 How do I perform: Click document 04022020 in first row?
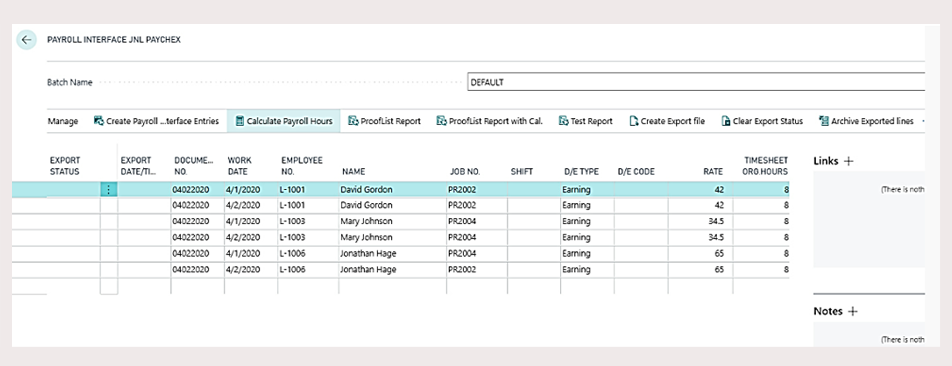coord(191,190)
